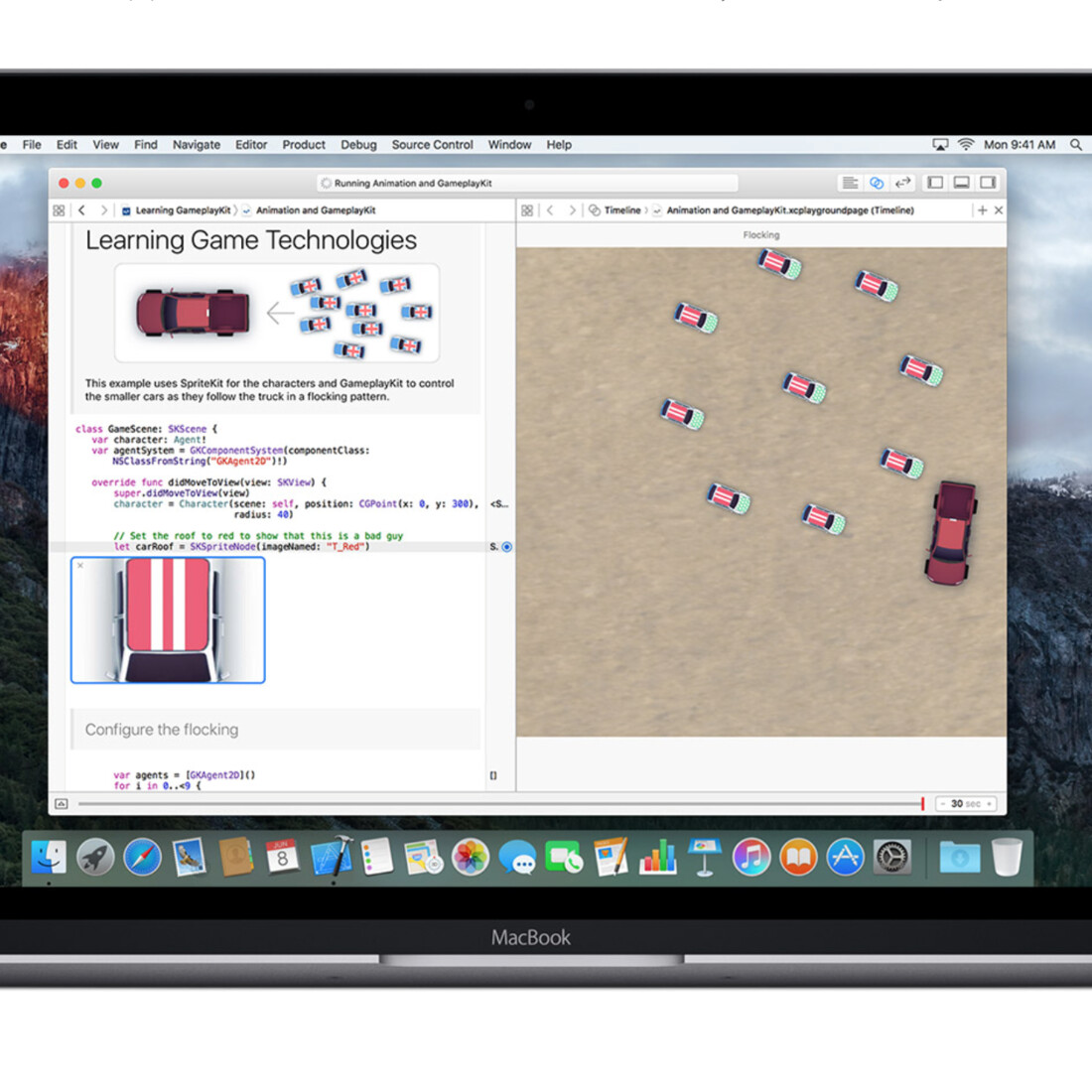Open the 30 sec duration stepper menu

tap(965, 804)
